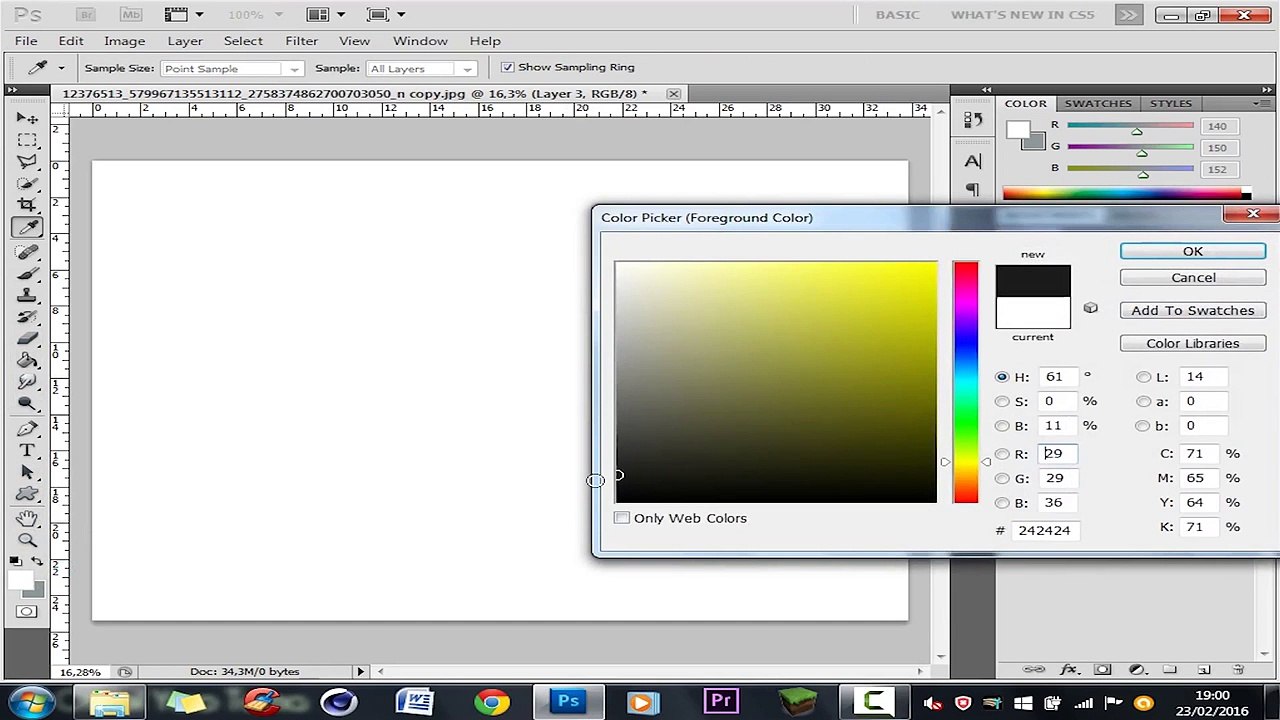Open the Sample All Layers dropdown
The width and height of the screenshot is (1280, 720).
point(421,68)
